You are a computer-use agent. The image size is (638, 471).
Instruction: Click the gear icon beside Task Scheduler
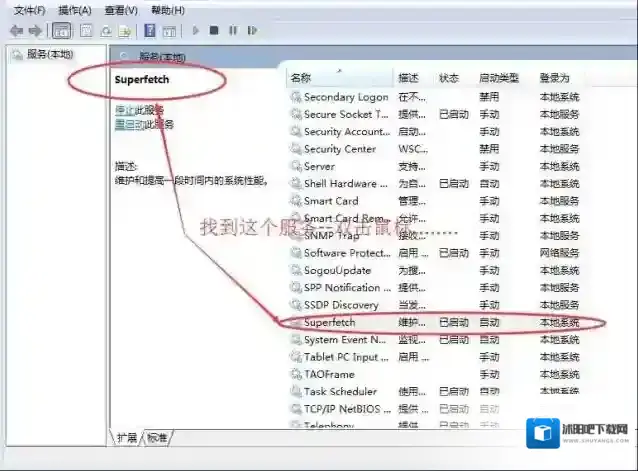pos(295,392)
